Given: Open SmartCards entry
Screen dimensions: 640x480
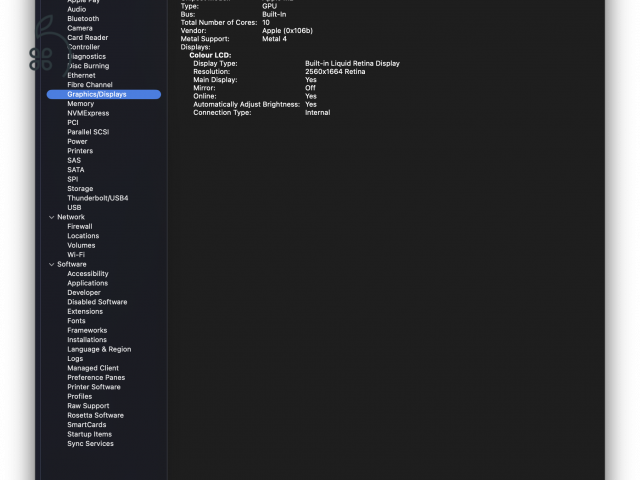Looking at the screenshot, I should tap(87, 425).
